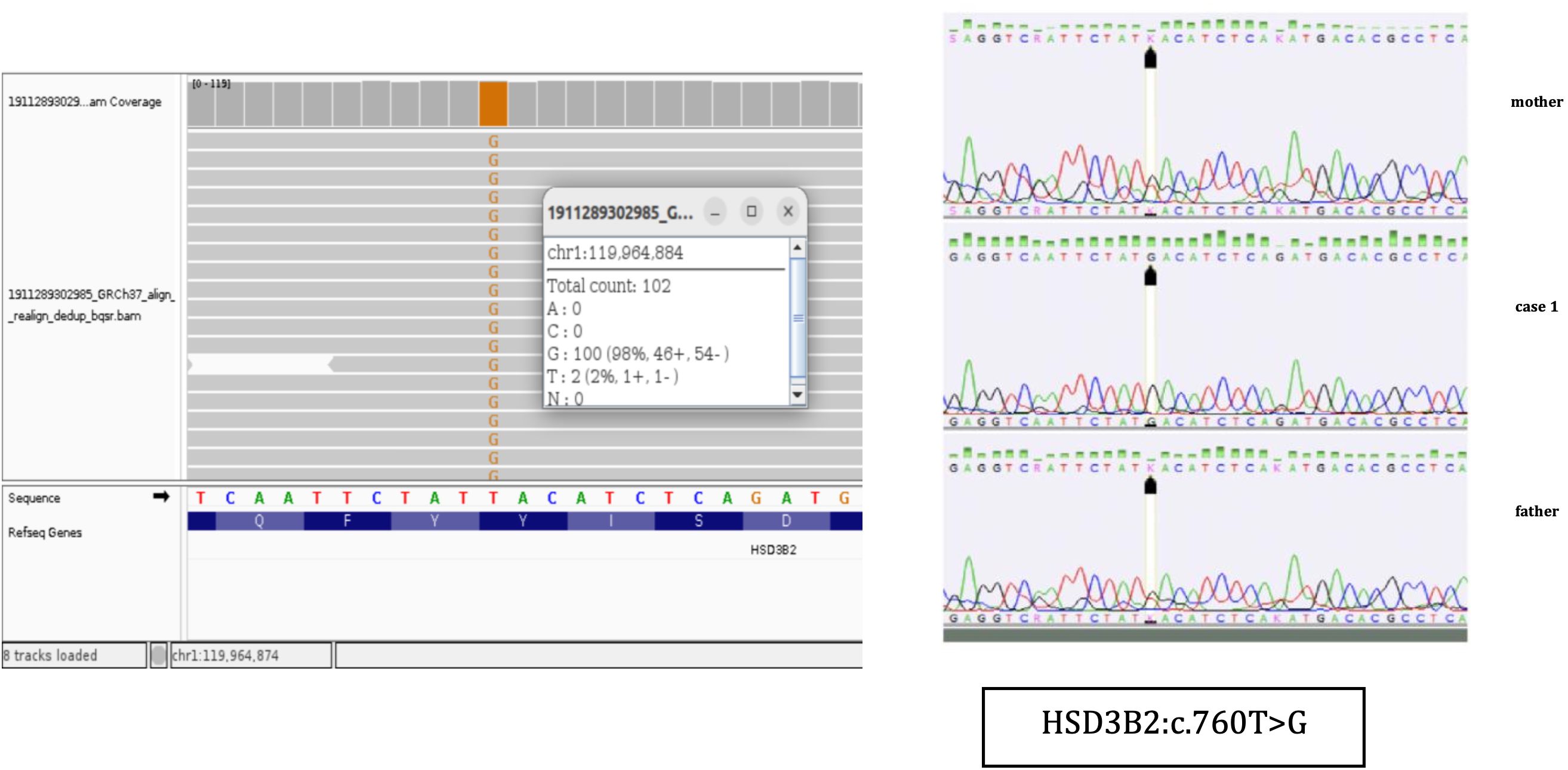
Task: Close the allele count popup window
Action: click(x=788, y=211)
